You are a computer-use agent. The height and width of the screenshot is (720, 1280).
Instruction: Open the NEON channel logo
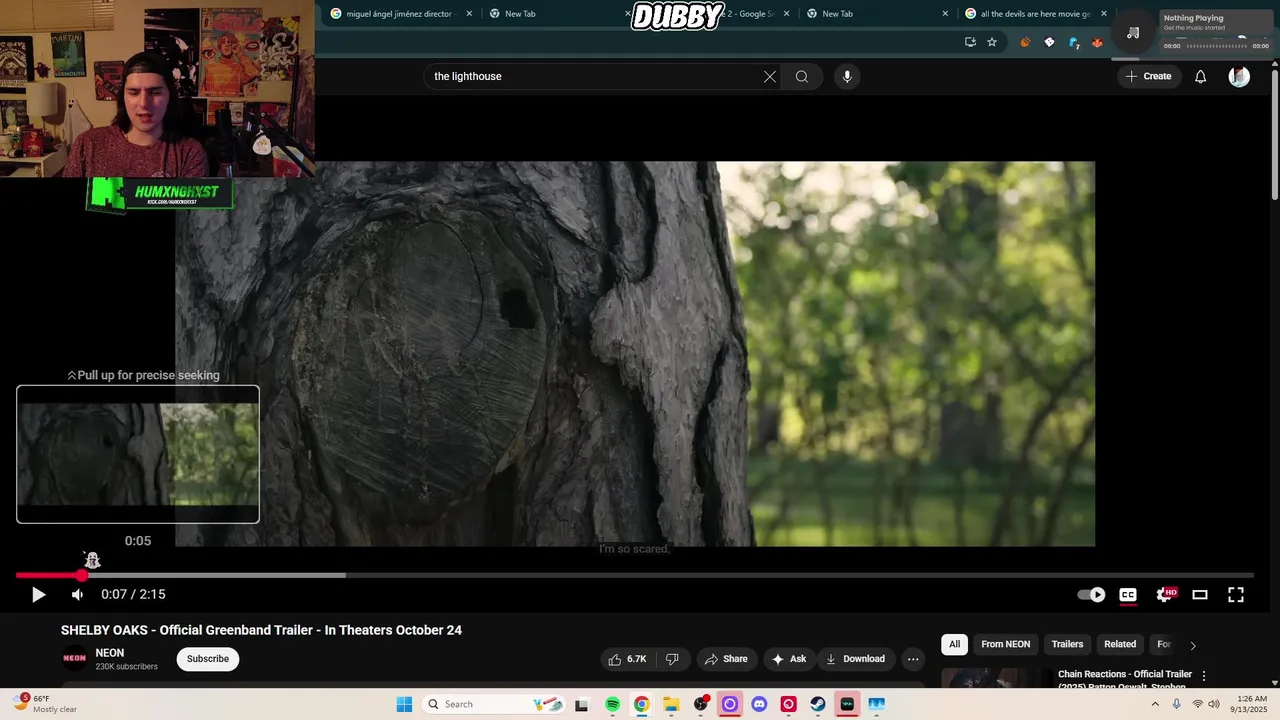74,658
